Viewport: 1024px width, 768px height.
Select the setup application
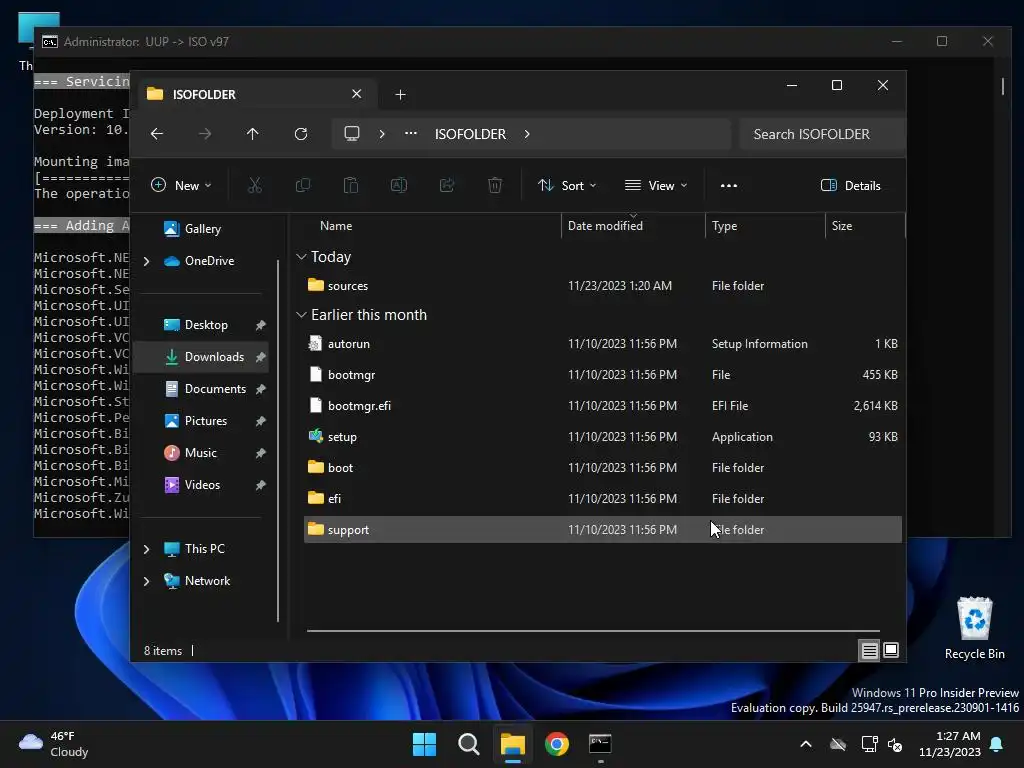click(603, 437)
